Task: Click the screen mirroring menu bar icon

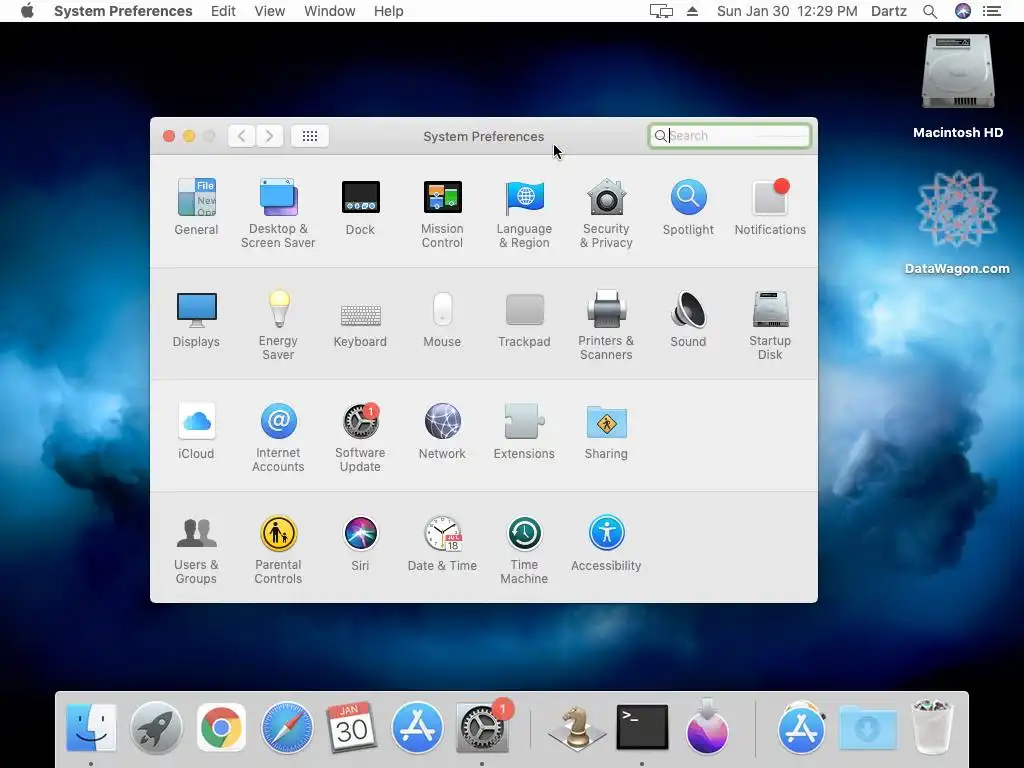Action: [661, 11]
